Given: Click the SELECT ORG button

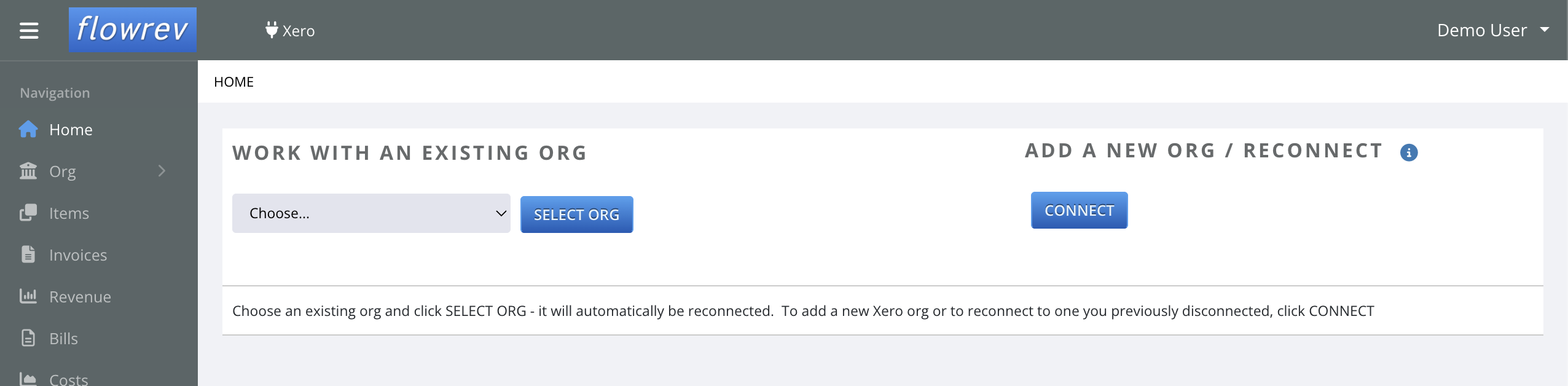Looking at the screenshot, I should (576, 215).
